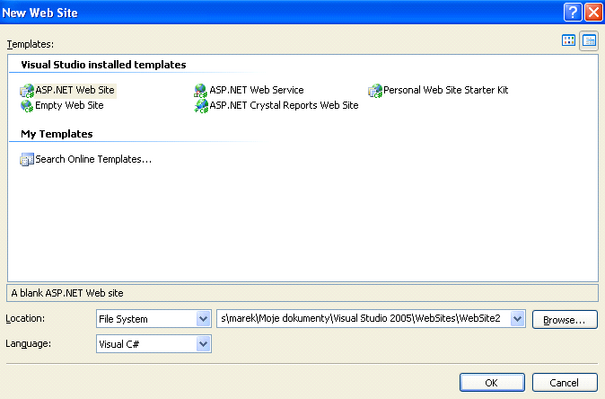
Task: Switch templates to large icons view
Action: (x=569, y=40)
